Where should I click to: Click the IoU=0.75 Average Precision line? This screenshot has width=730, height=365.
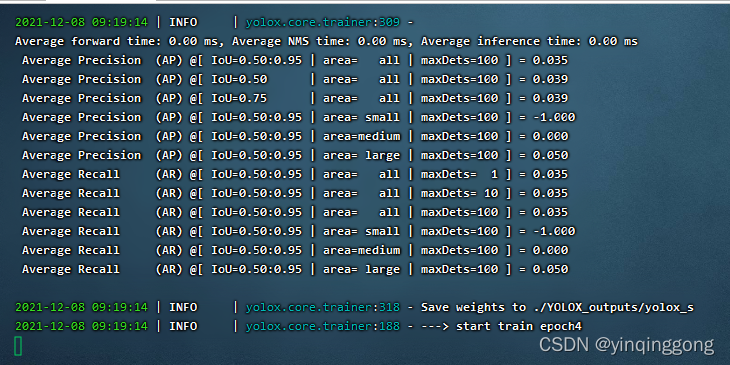[x=295, y=98]
